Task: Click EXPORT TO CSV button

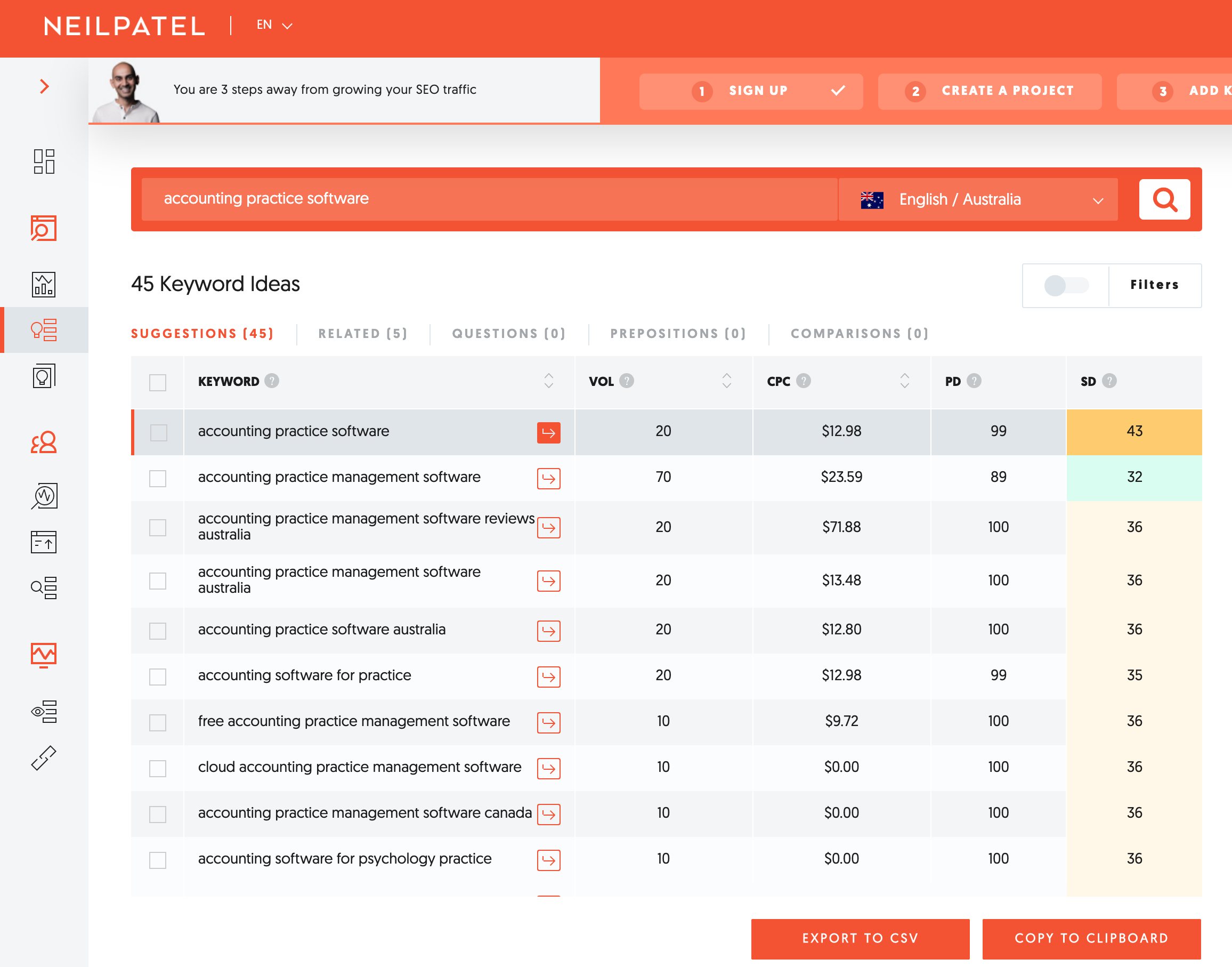Action: (x=860, y=938)
